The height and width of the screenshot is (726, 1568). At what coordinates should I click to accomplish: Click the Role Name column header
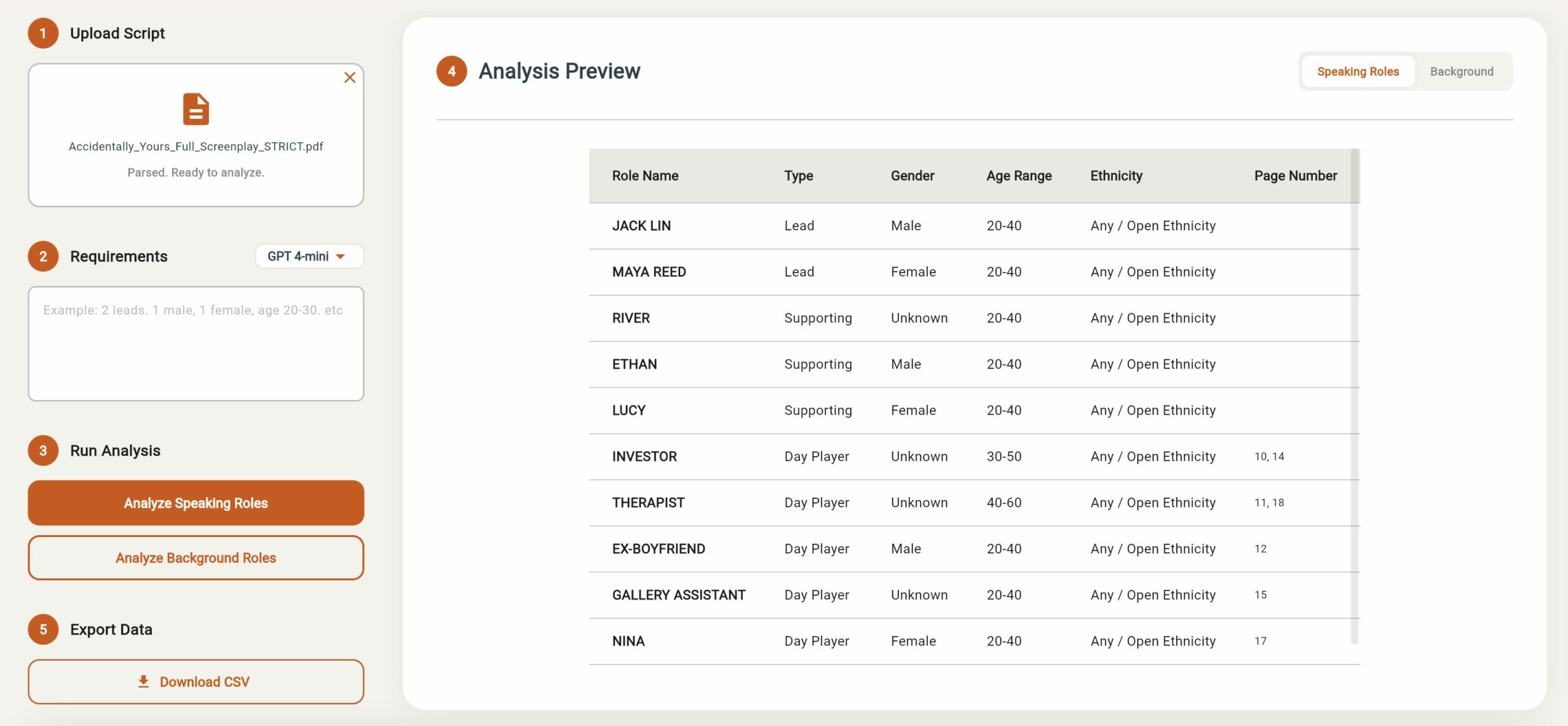(644, 175)
